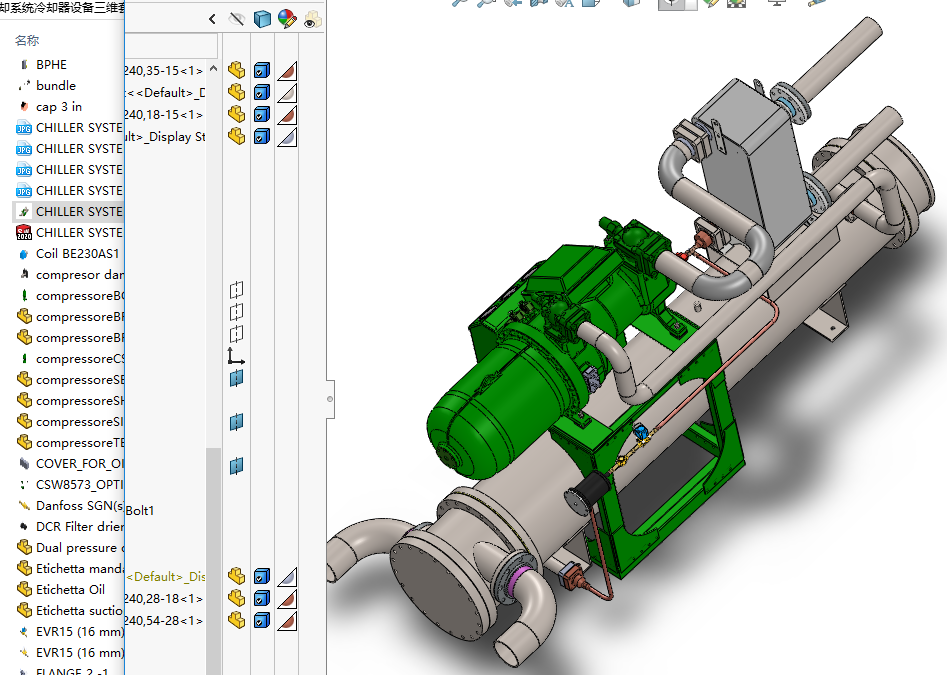Image resolution: width=947 pixels, height=675 pixels.
Task: Toggle visibility icon for 240,35-15<1> row
Action: [236, 70]
